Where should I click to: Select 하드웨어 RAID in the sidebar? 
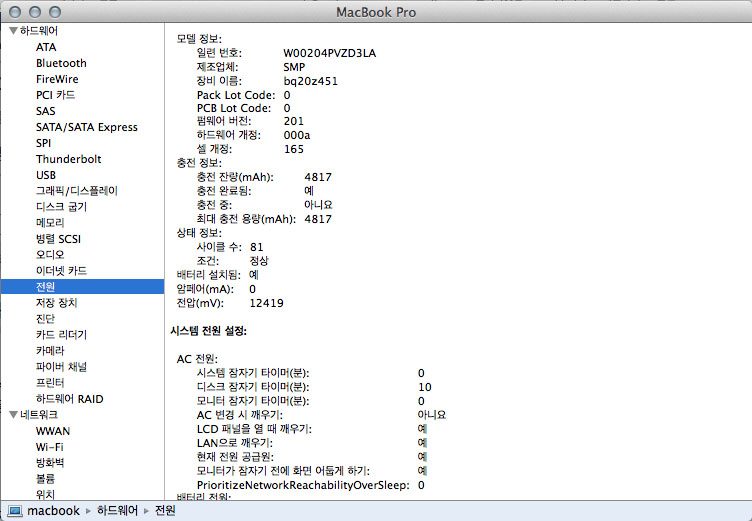click(x=70, y=399)
